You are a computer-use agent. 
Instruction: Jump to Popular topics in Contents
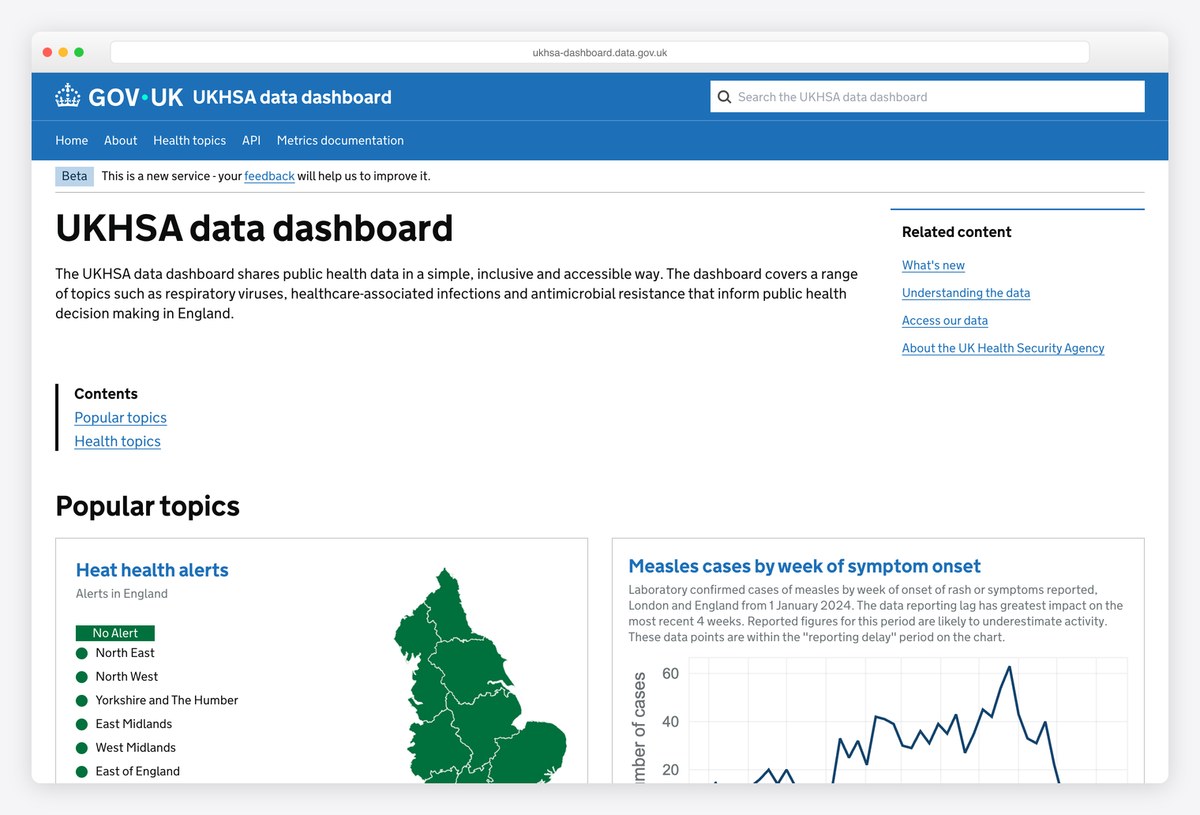(x=120, y=417)
